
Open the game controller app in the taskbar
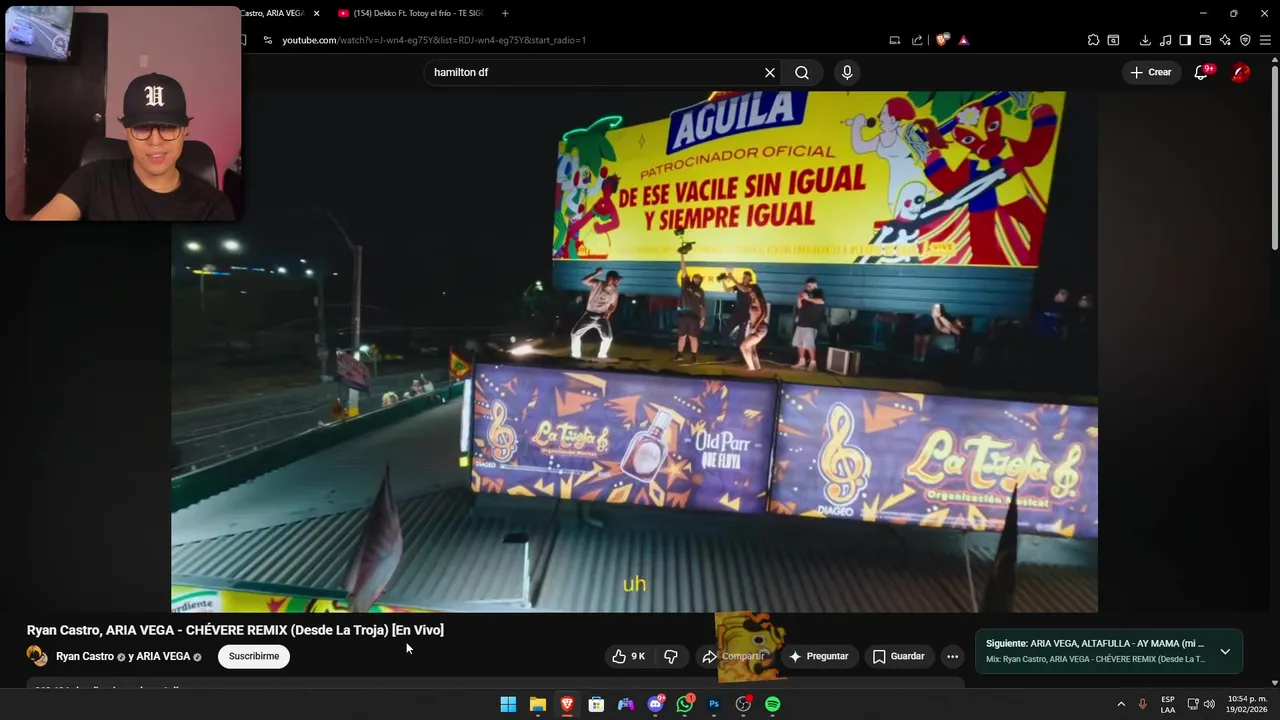[626, 704]
